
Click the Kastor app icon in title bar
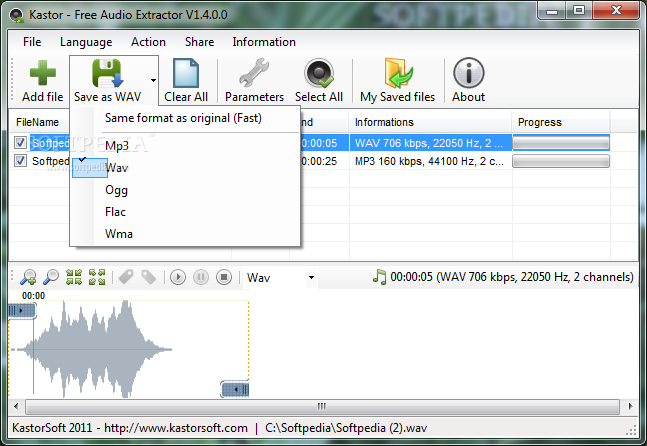click(x=17, y=15)
